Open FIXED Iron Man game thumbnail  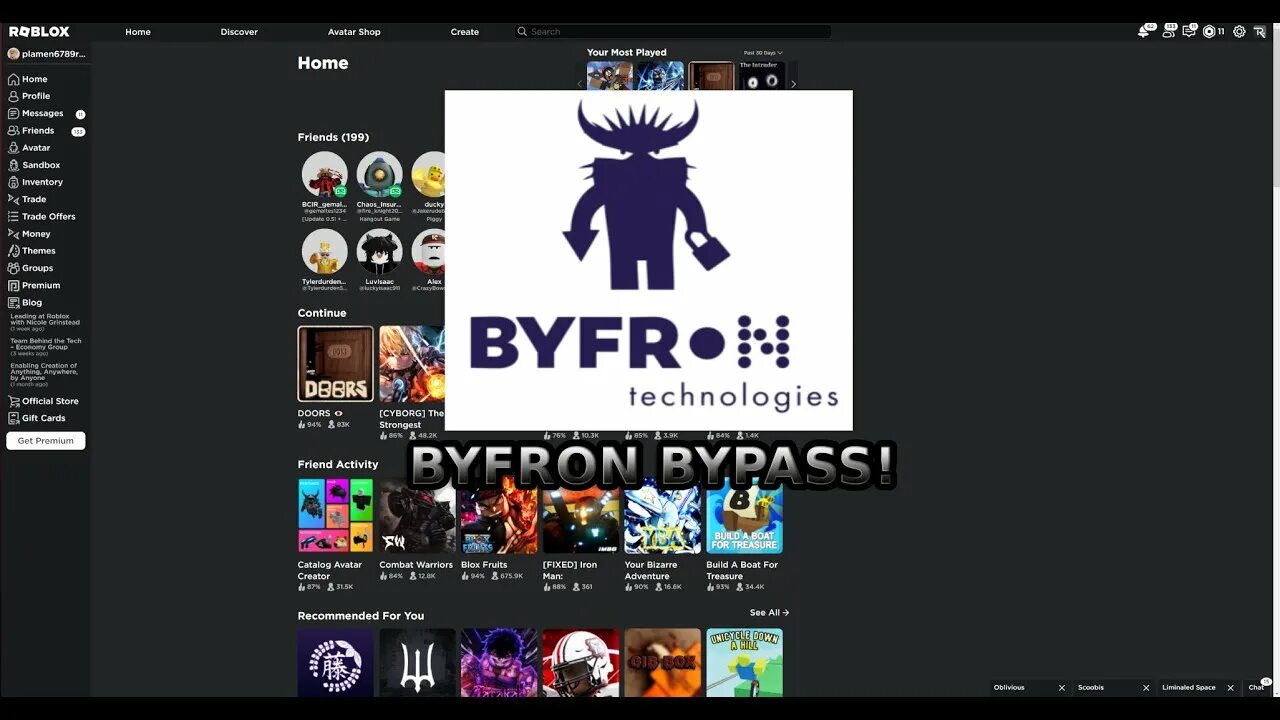[581, 517]
